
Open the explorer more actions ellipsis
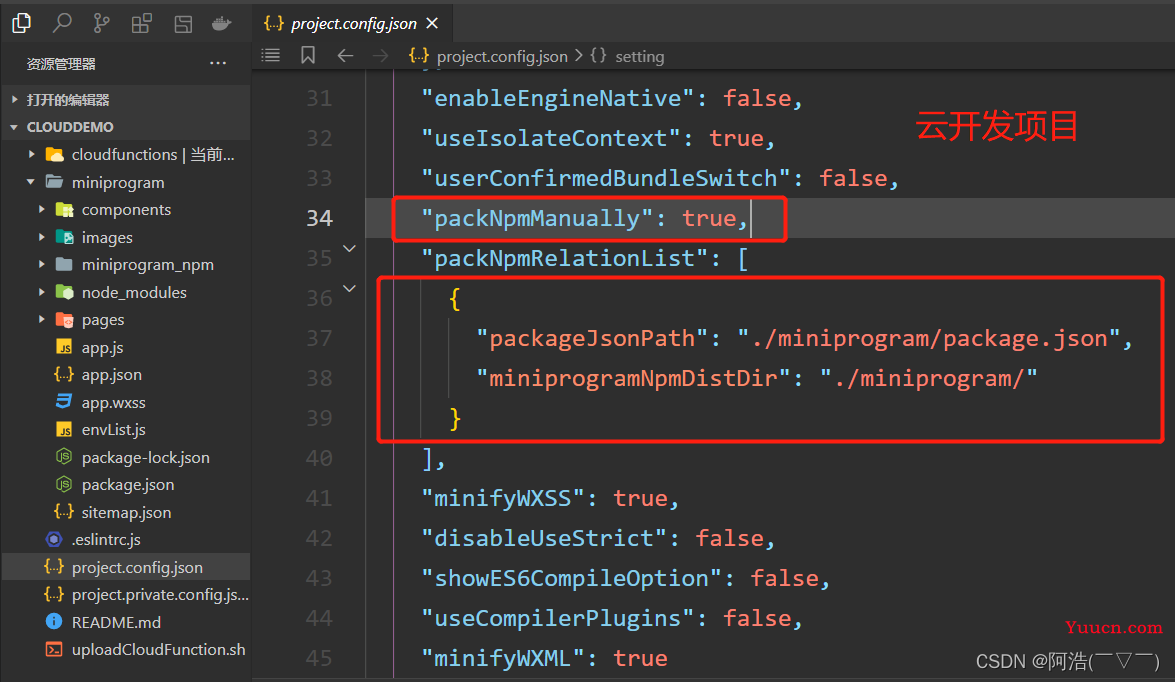coord(218,63)
